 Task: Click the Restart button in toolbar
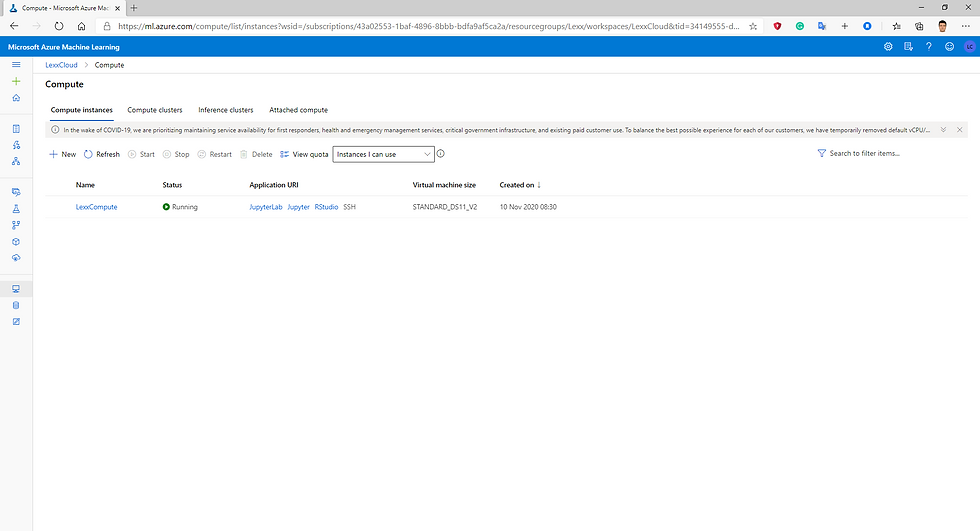tap(214, 154)
